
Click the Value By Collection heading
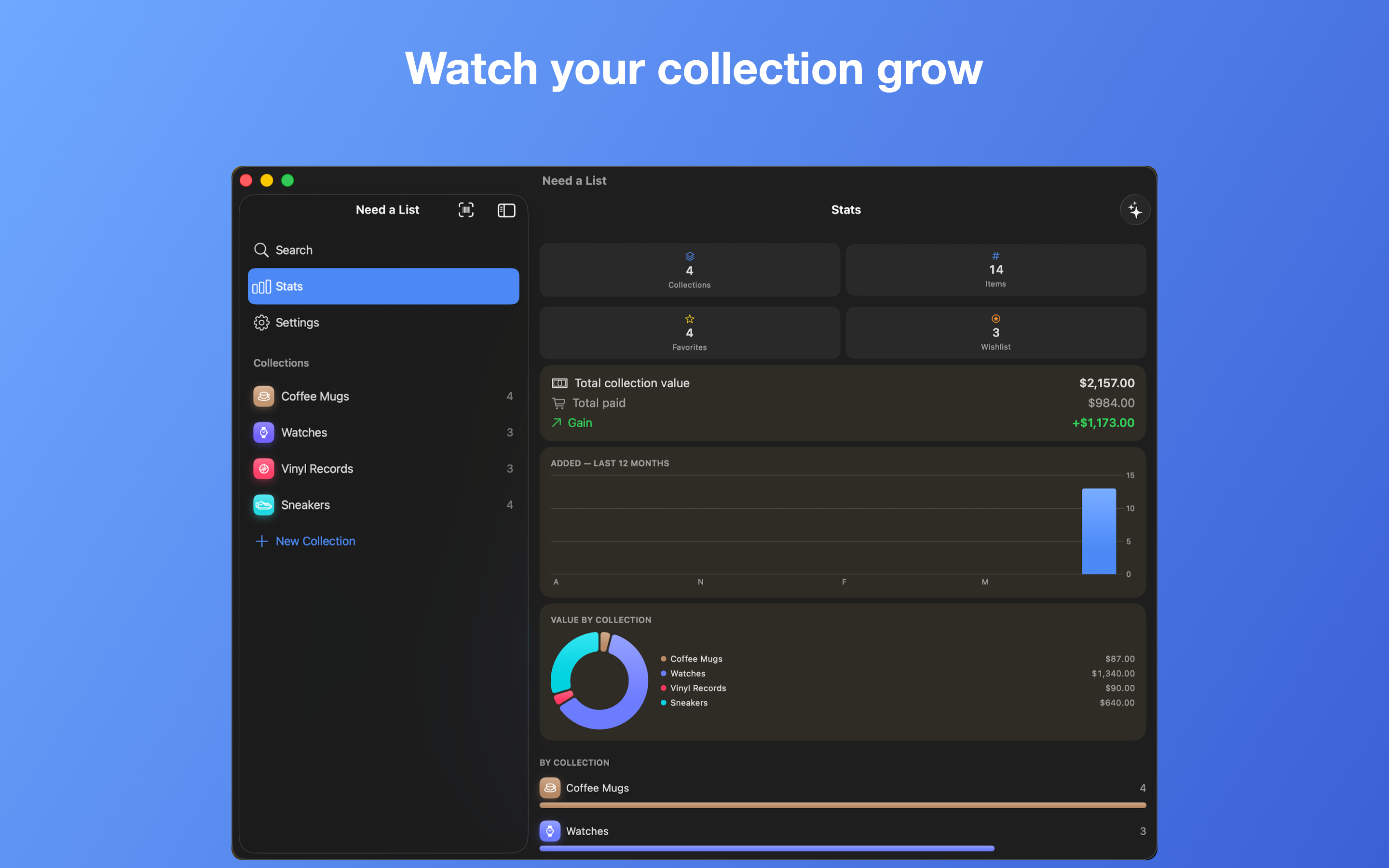(x=601, y=620)
